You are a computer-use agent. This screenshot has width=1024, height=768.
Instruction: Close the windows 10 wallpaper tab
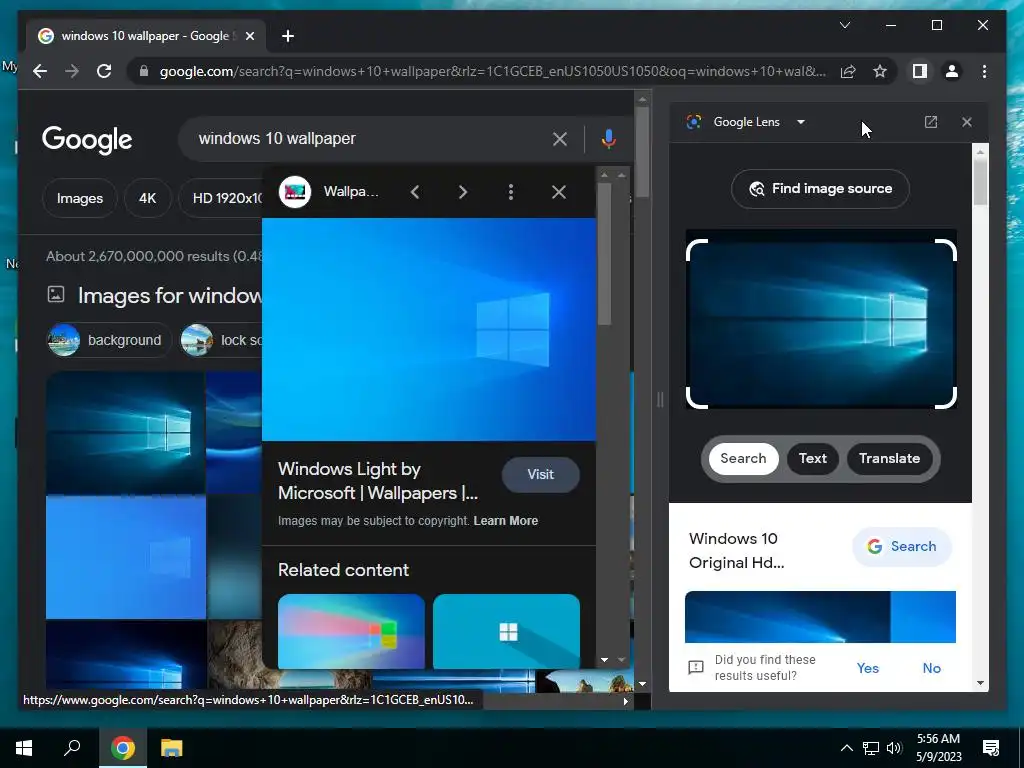pyautogui.click(x=249, y=36)
